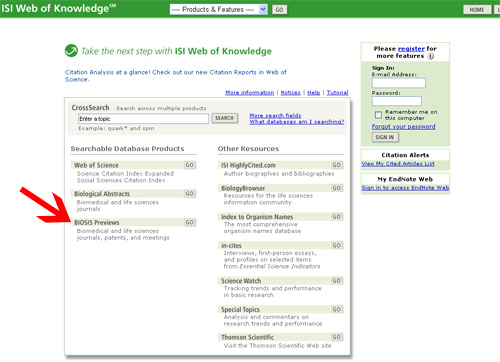
Task: Open the More information link
Action: 250,92
